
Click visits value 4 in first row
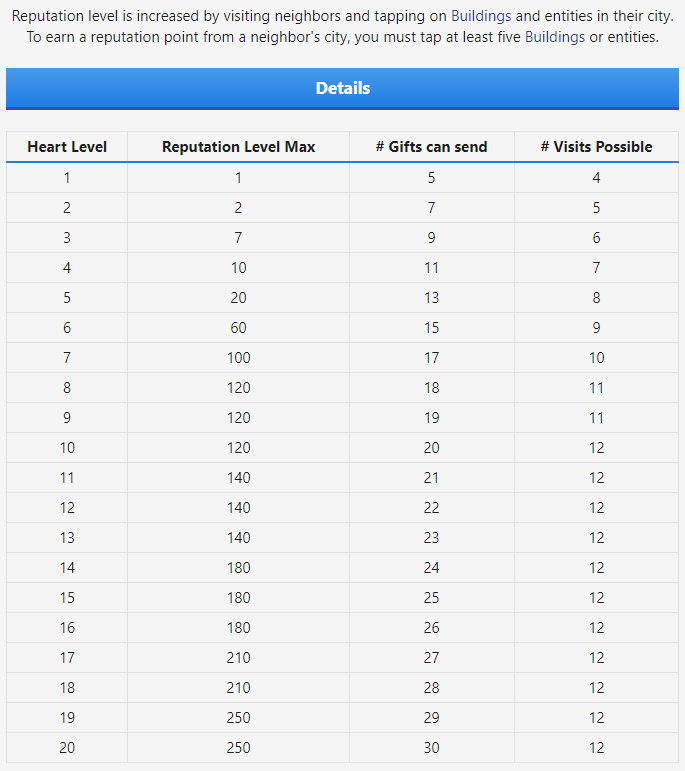pos(596,178)
